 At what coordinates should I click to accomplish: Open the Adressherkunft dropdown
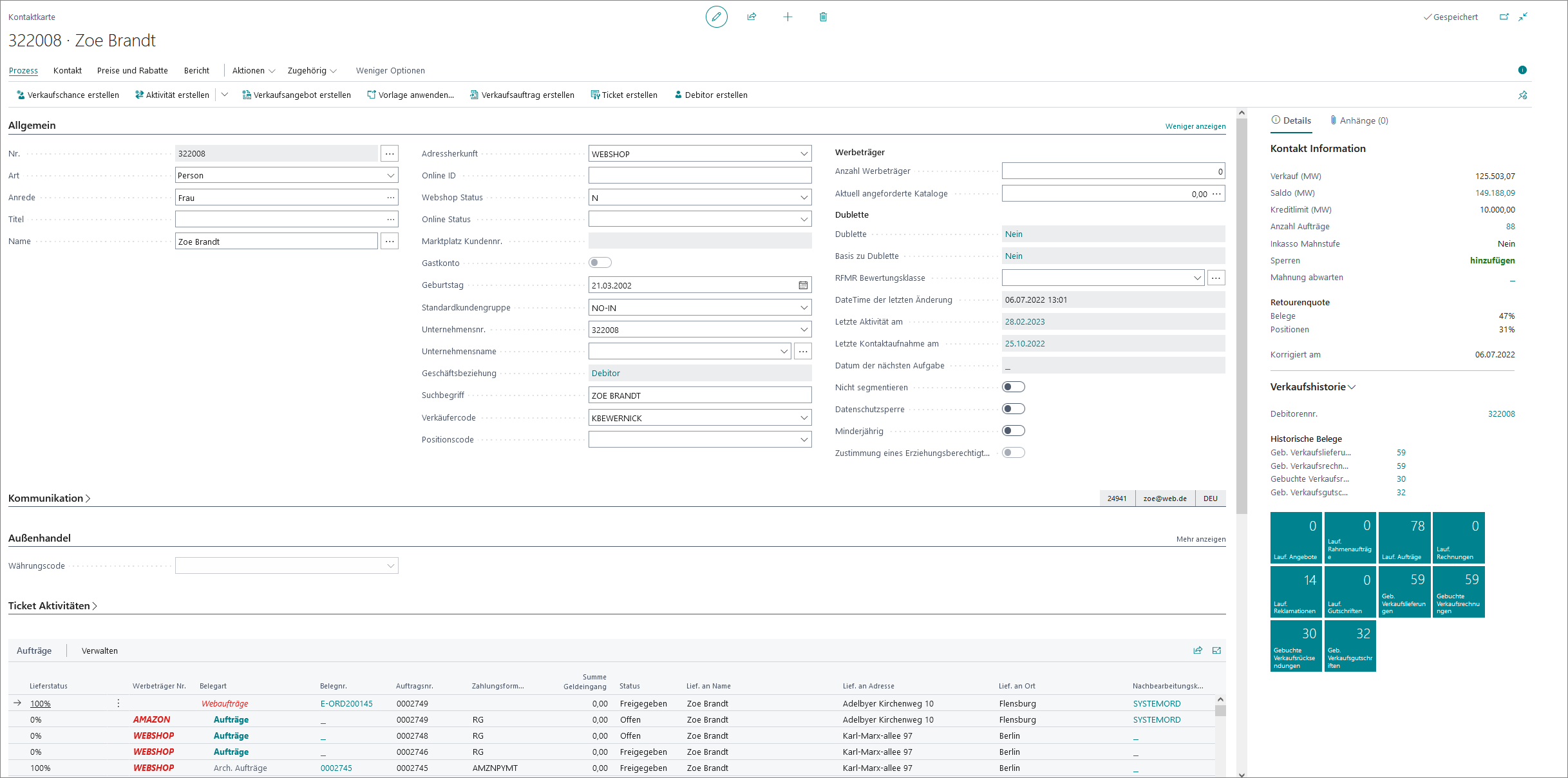point(804,154)
